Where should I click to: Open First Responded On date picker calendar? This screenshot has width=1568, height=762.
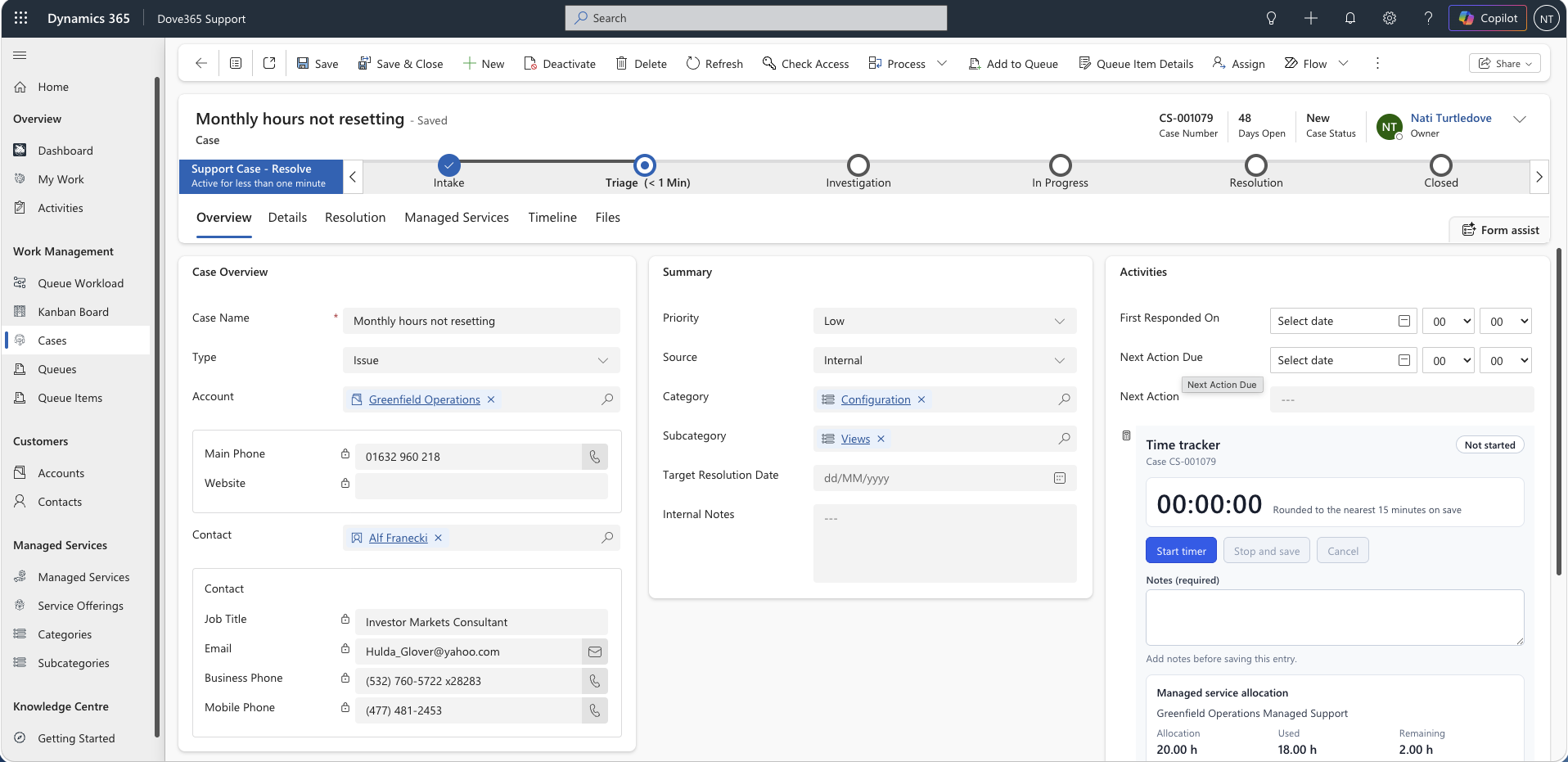[x=1404, y=321]
